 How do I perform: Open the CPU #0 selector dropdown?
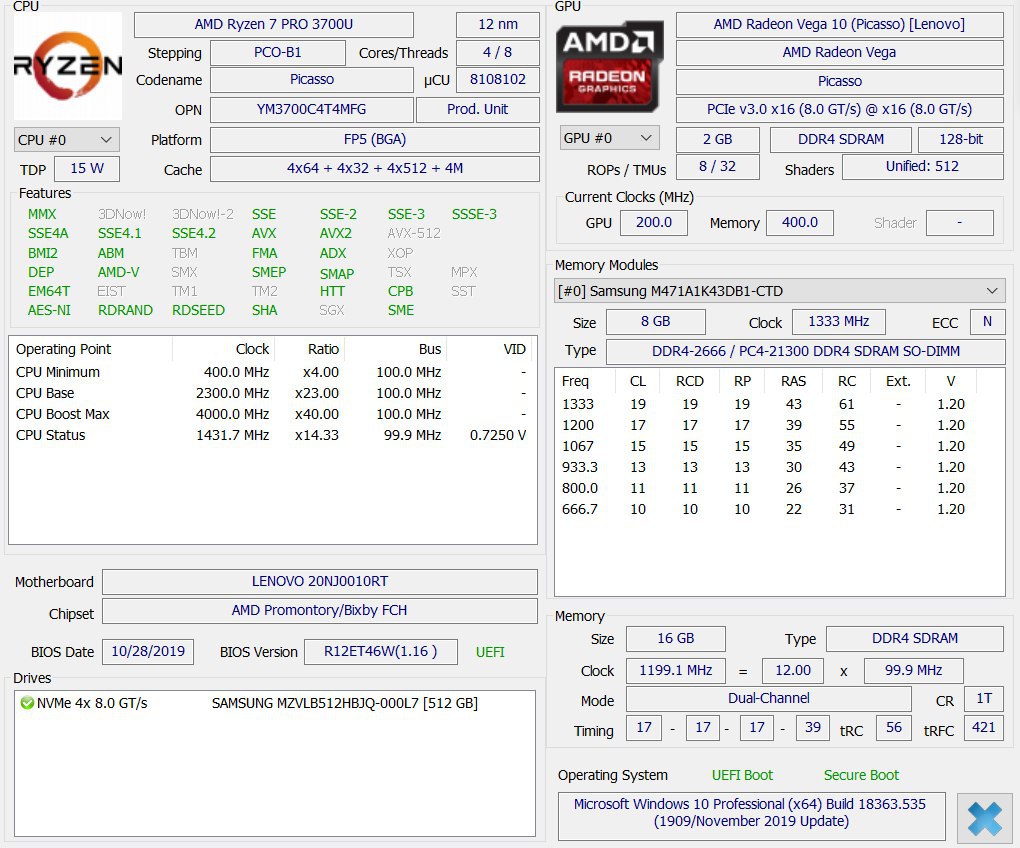click(66, 140)
